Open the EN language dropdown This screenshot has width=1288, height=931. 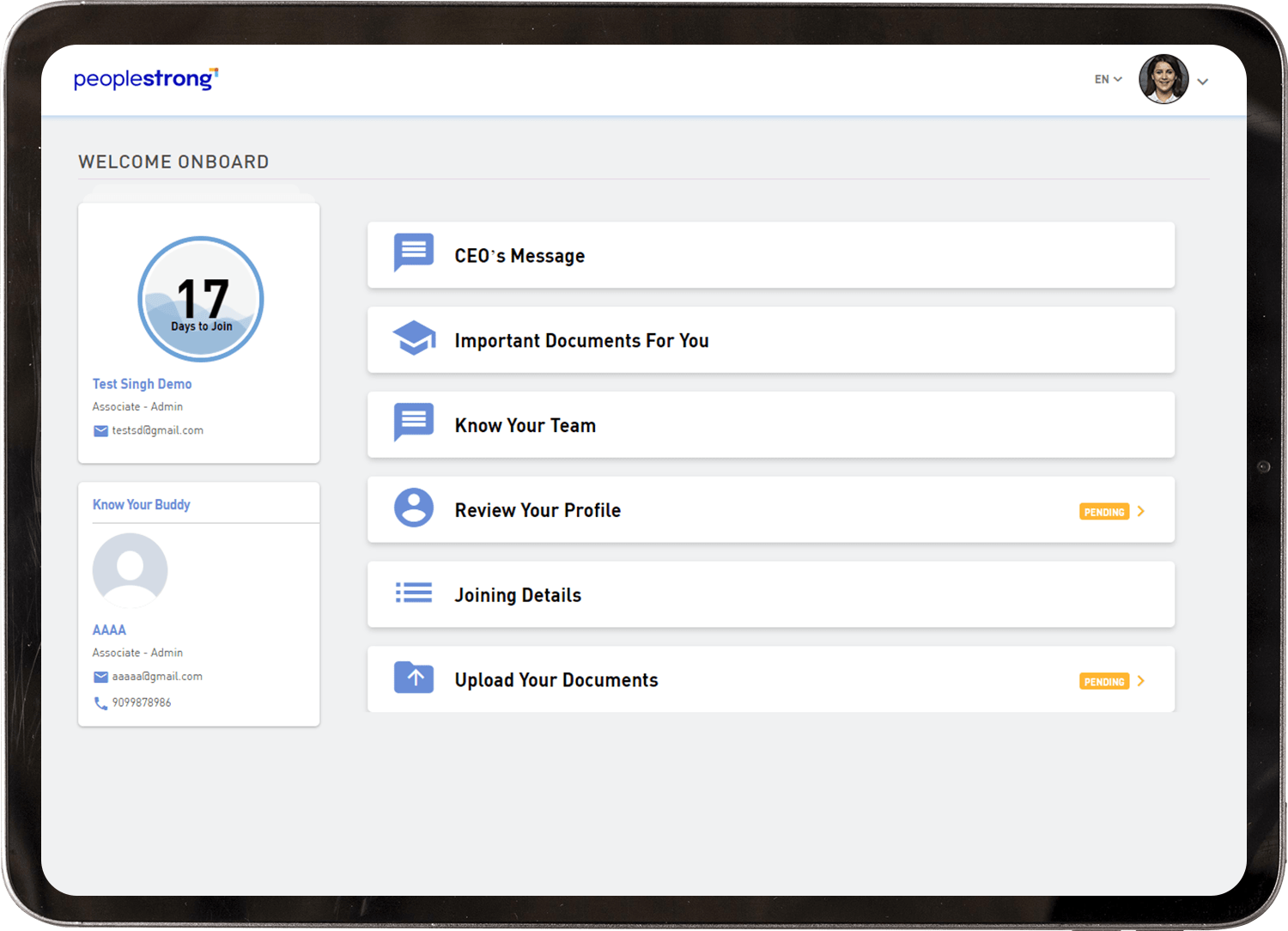point(1108,80)
